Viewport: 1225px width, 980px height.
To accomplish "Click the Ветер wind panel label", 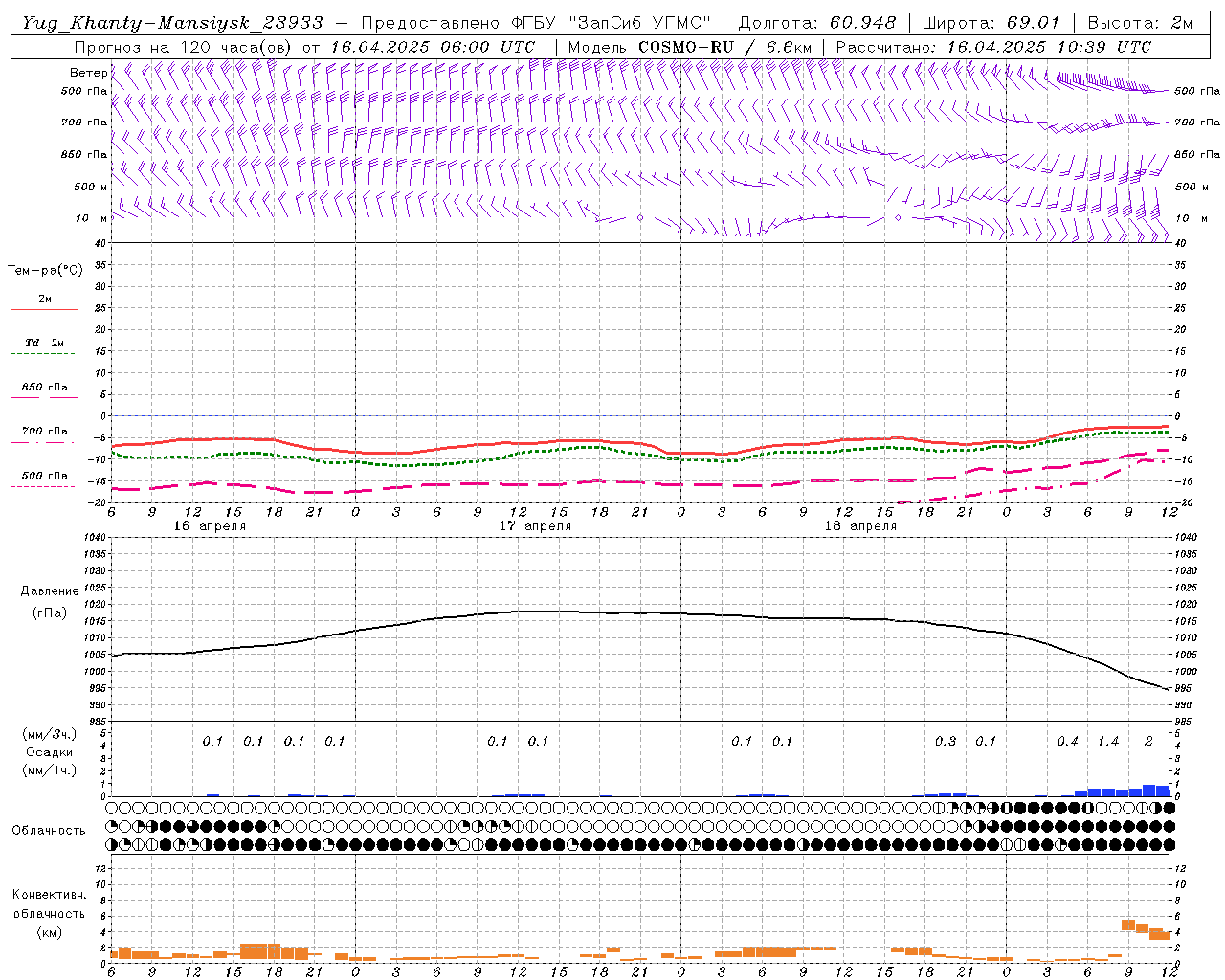I will [88, 73].
